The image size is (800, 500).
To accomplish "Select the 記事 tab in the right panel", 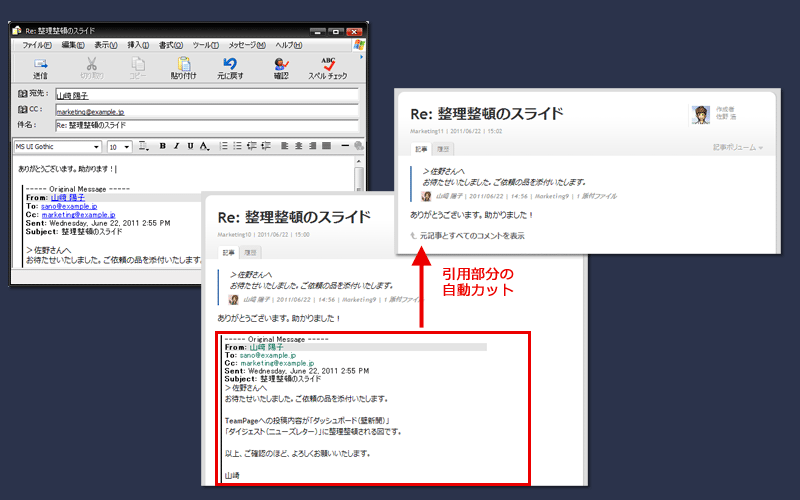I will tap(421, 149).
